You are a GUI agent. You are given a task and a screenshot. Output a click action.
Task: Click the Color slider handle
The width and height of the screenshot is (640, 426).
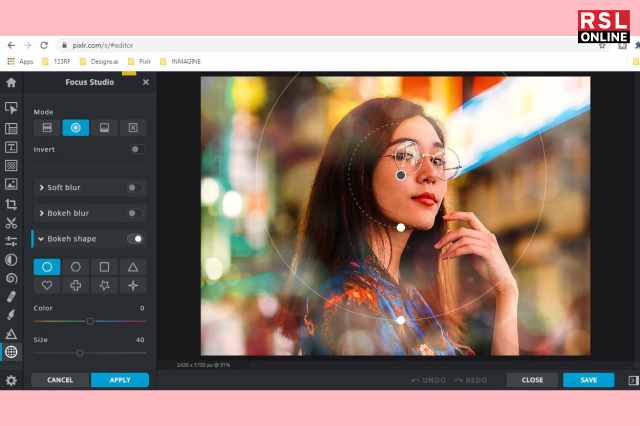[x=90, y=322]
